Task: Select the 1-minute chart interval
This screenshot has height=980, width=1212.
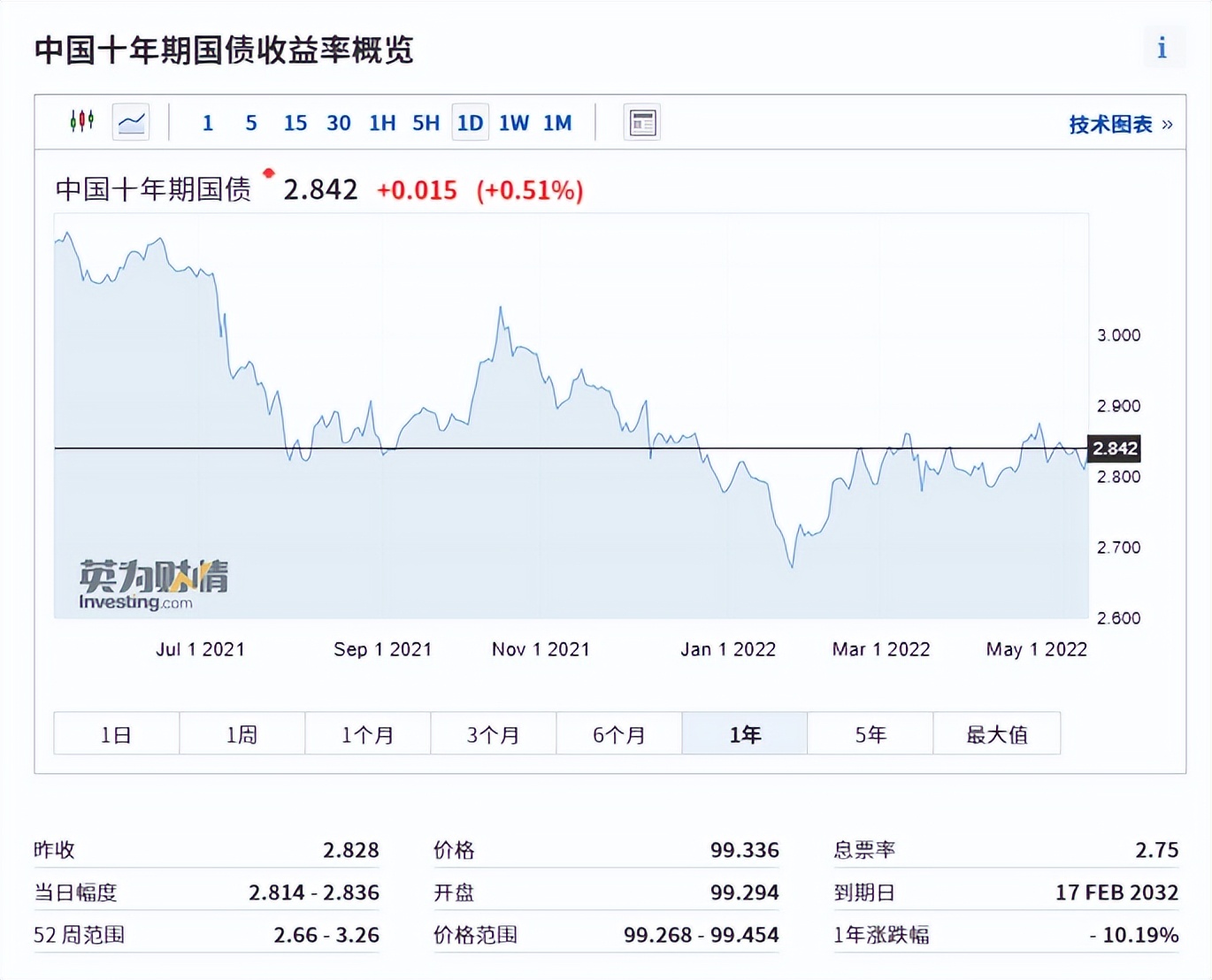Action: [207, 122]
